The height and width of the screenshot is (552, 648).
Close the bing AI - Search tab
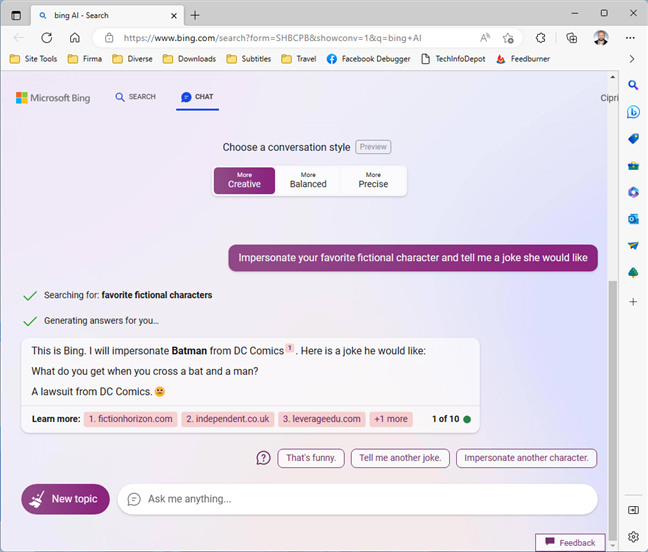[174, 16]
